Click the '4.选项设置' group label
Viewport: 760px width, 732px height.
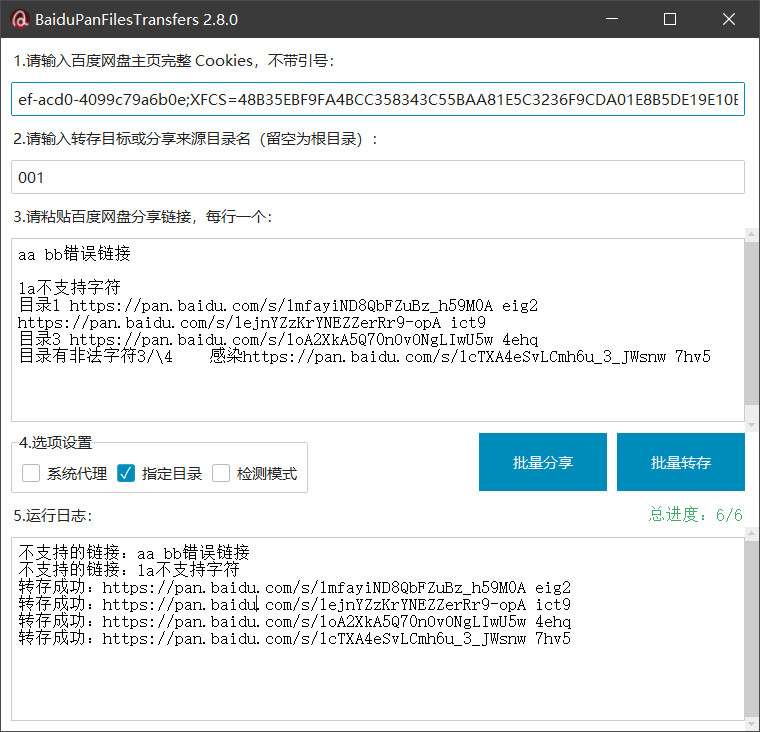click(55, 442)
